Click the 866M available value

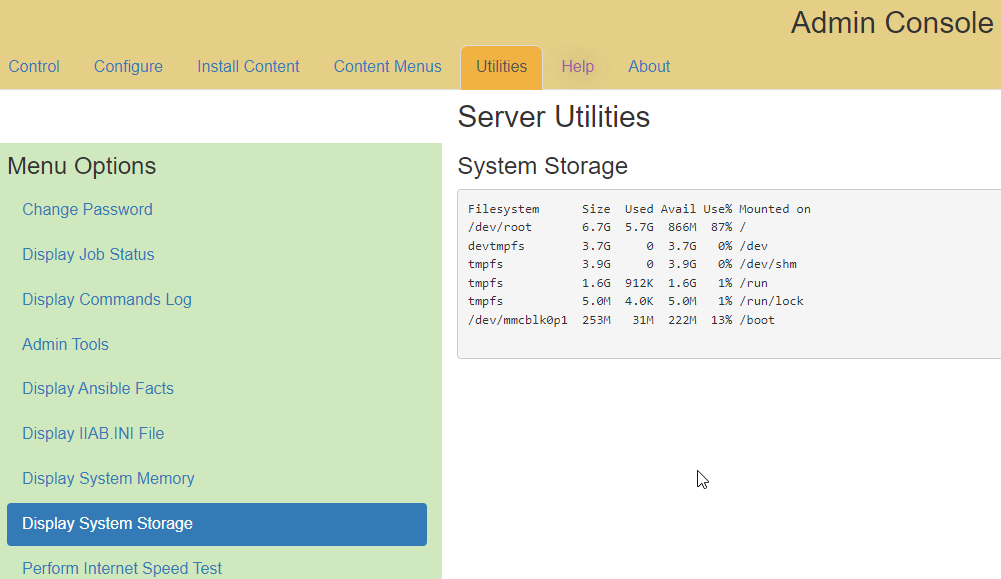click(682, 227)
